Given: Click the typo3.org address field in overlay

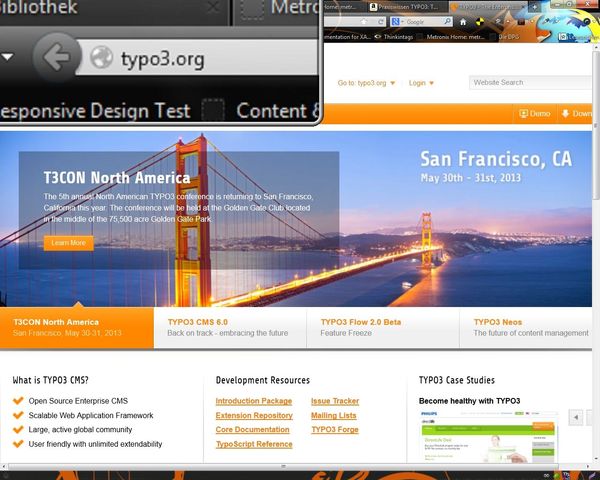Looking at the screenshot, I should click(x=197, y=57).
